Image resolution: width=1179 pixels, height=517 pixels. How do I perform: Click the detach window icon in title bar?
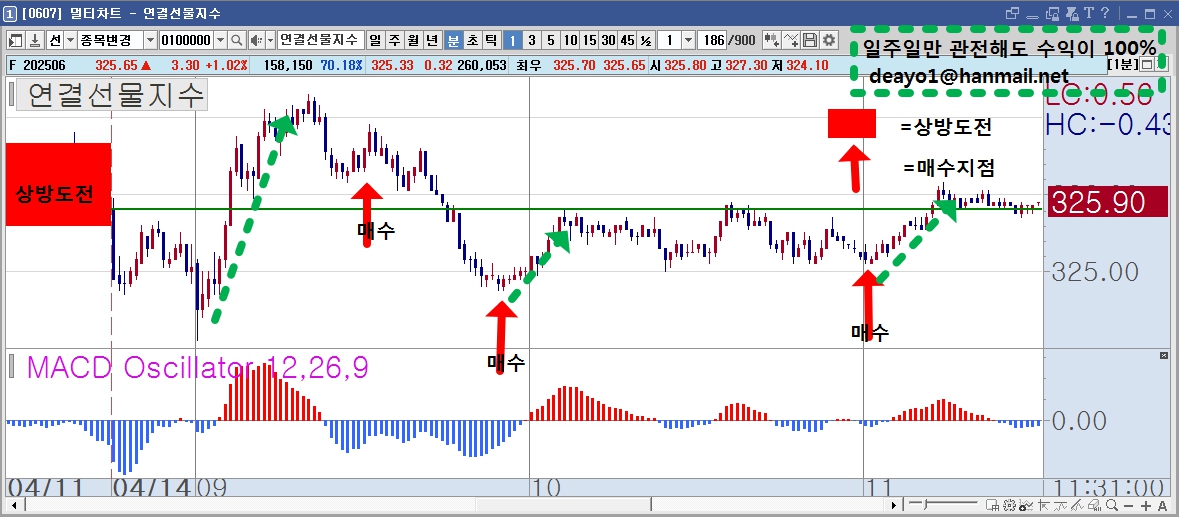click(1012, 14)
